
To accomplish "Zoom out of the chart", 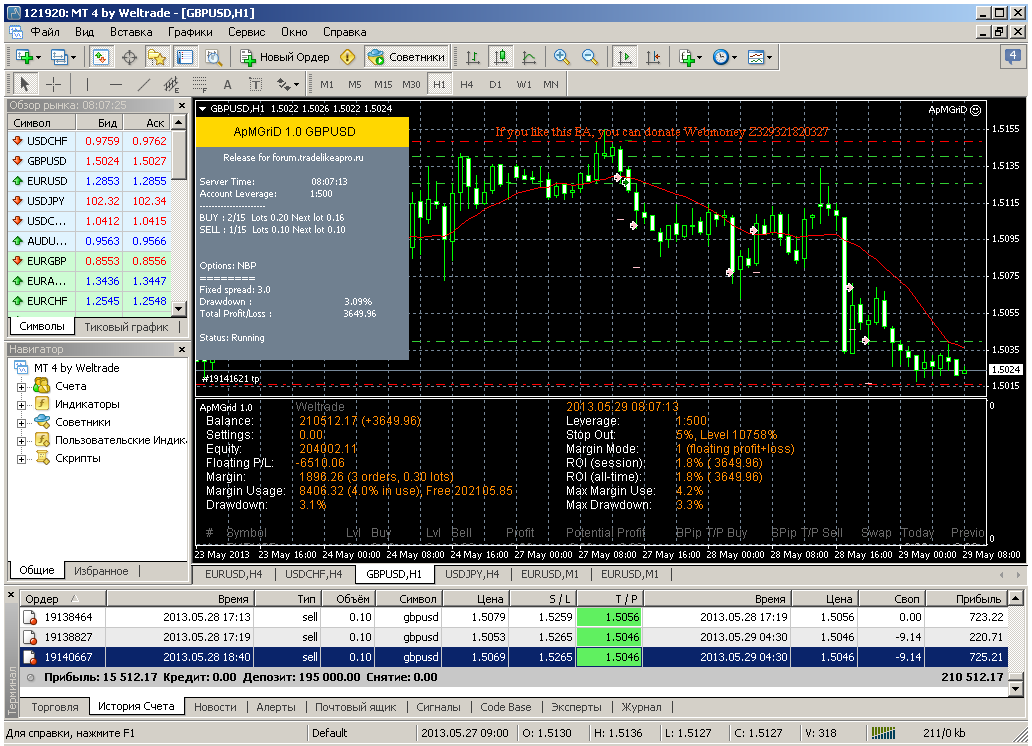I will [590, 57].
